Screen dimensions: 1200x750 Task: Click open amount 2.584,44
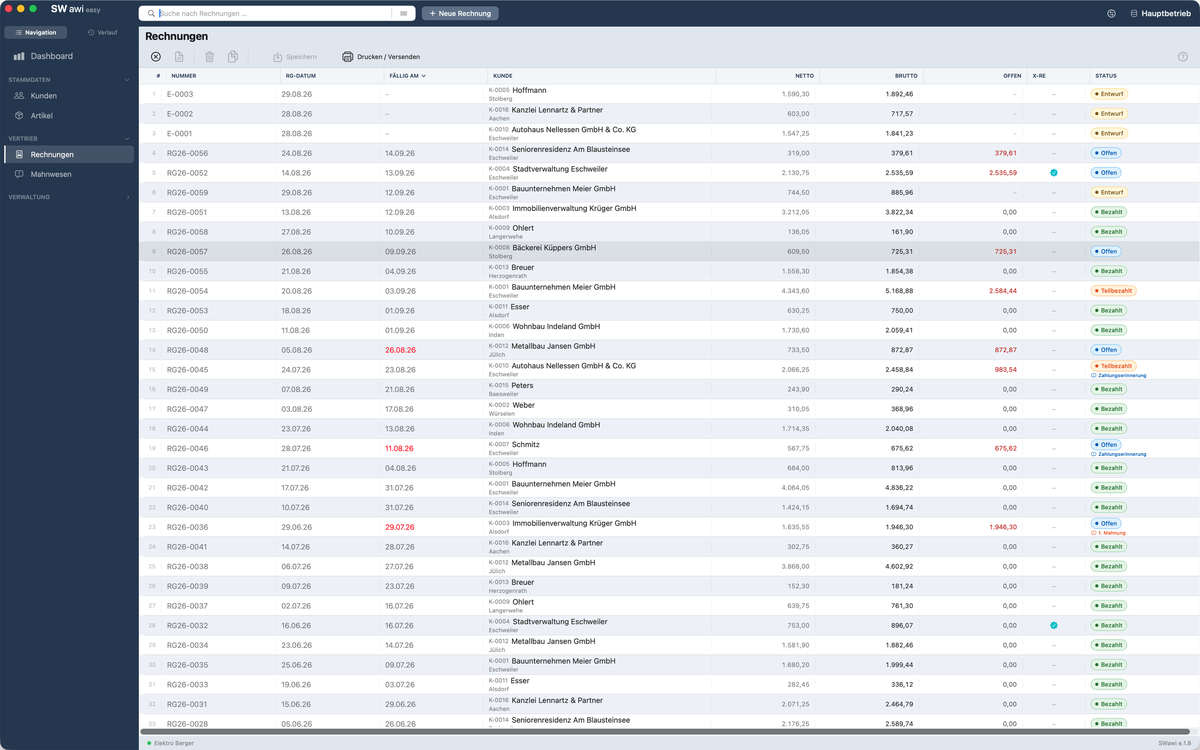point(1003,291)
